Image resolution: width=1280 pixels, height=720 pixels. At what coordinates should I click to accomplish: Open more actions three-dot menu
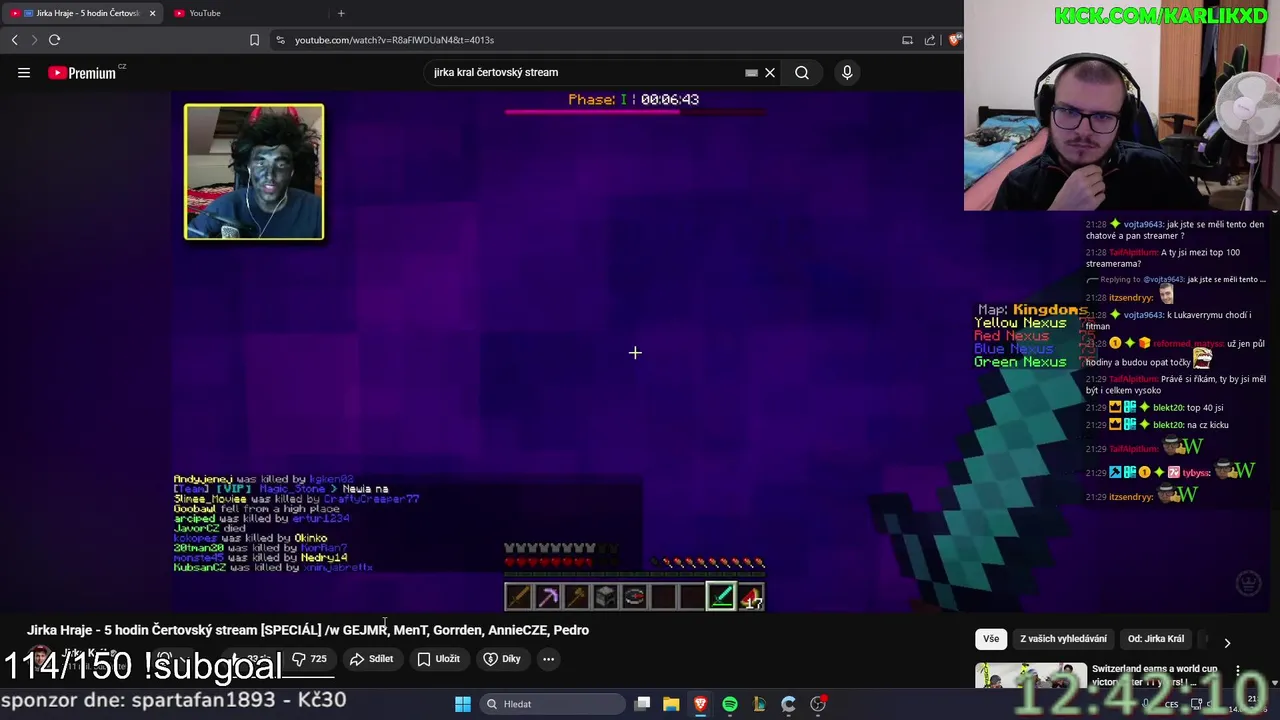pos(548,659)
